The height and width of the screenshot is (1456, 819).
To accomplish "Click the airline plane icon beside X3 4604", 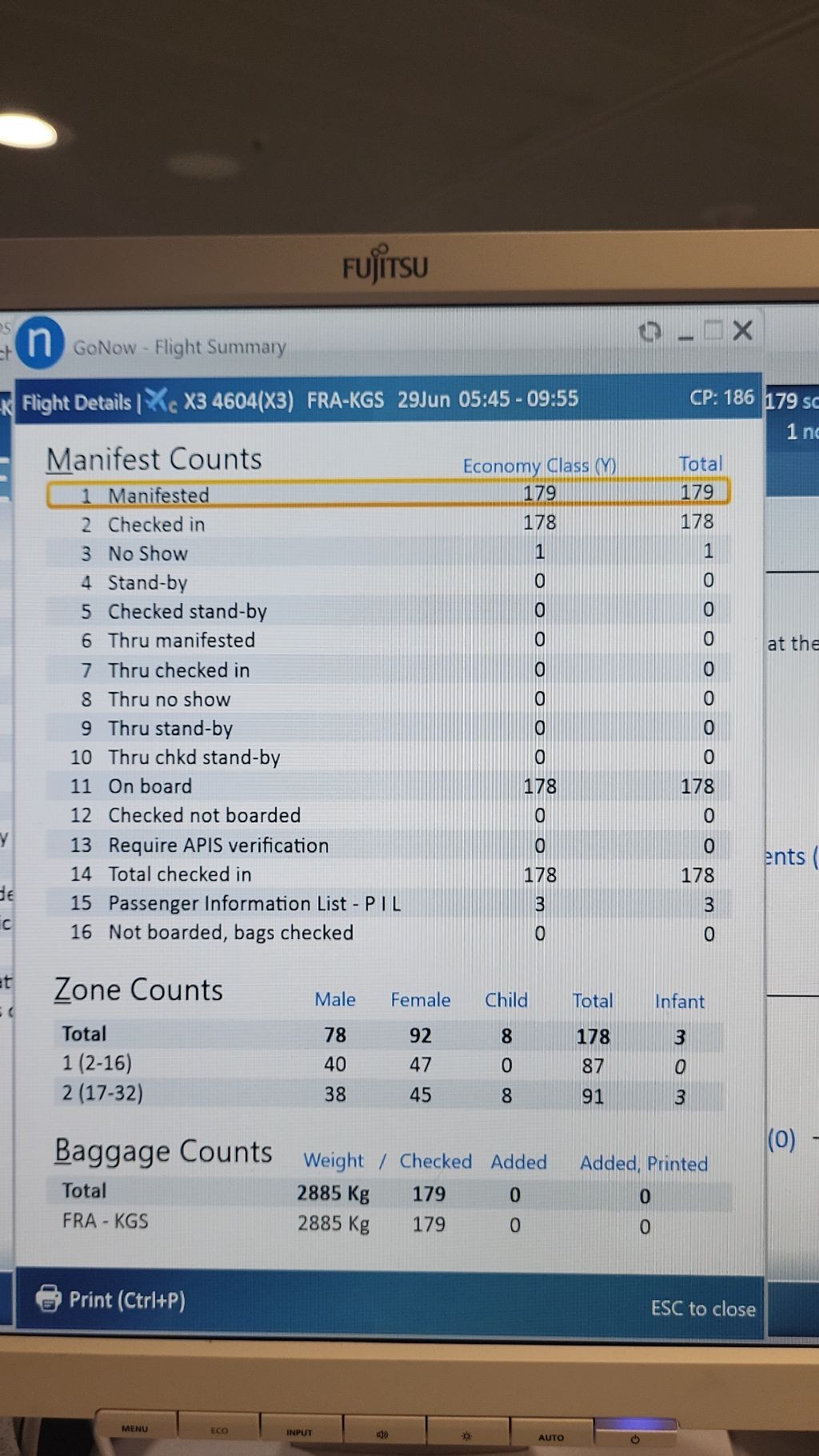I will 161,400.
